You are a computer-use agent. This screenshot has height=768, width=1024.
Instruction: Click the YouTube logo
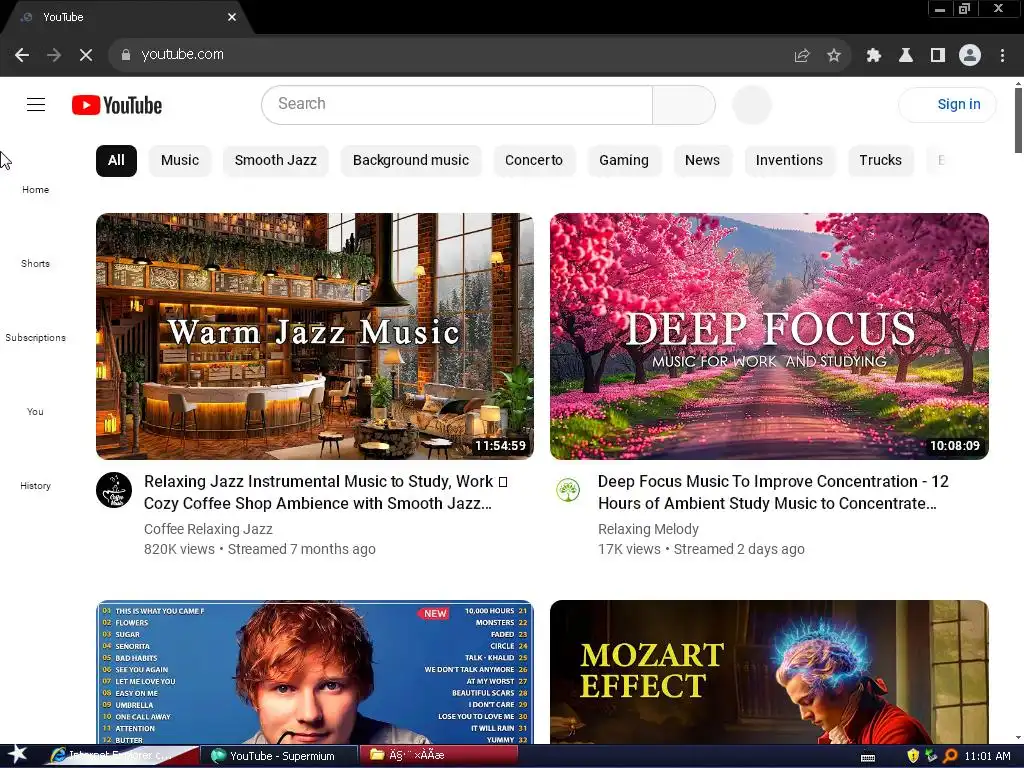click(x=117, y=104)
